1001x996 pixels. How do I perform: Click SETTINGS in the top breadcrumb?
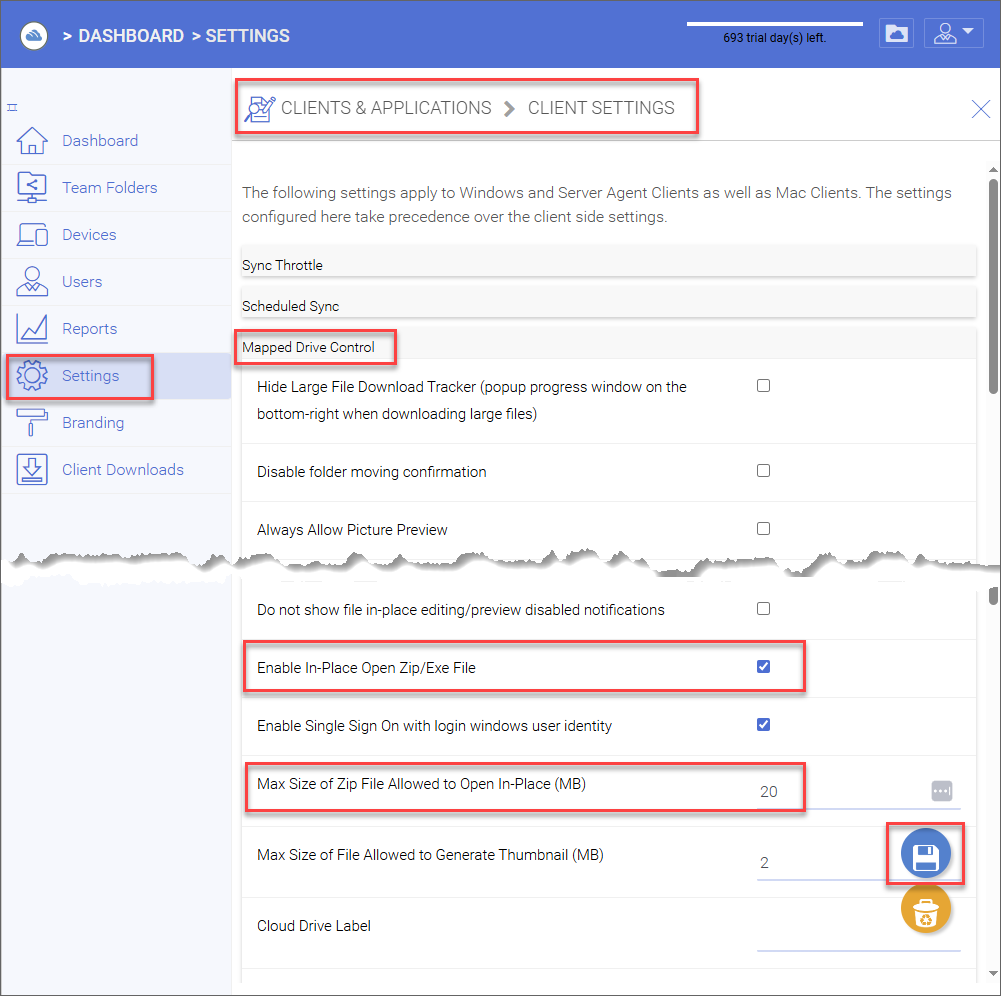248,36
